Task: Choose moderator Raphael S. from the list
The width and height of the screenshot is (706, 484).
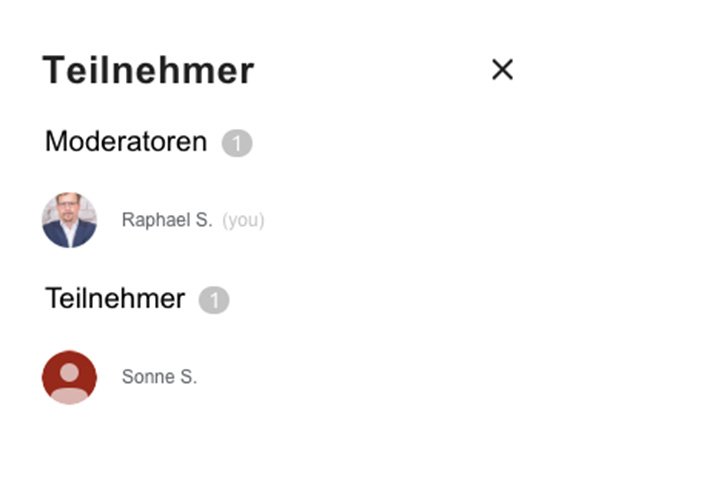Action: 167,220
